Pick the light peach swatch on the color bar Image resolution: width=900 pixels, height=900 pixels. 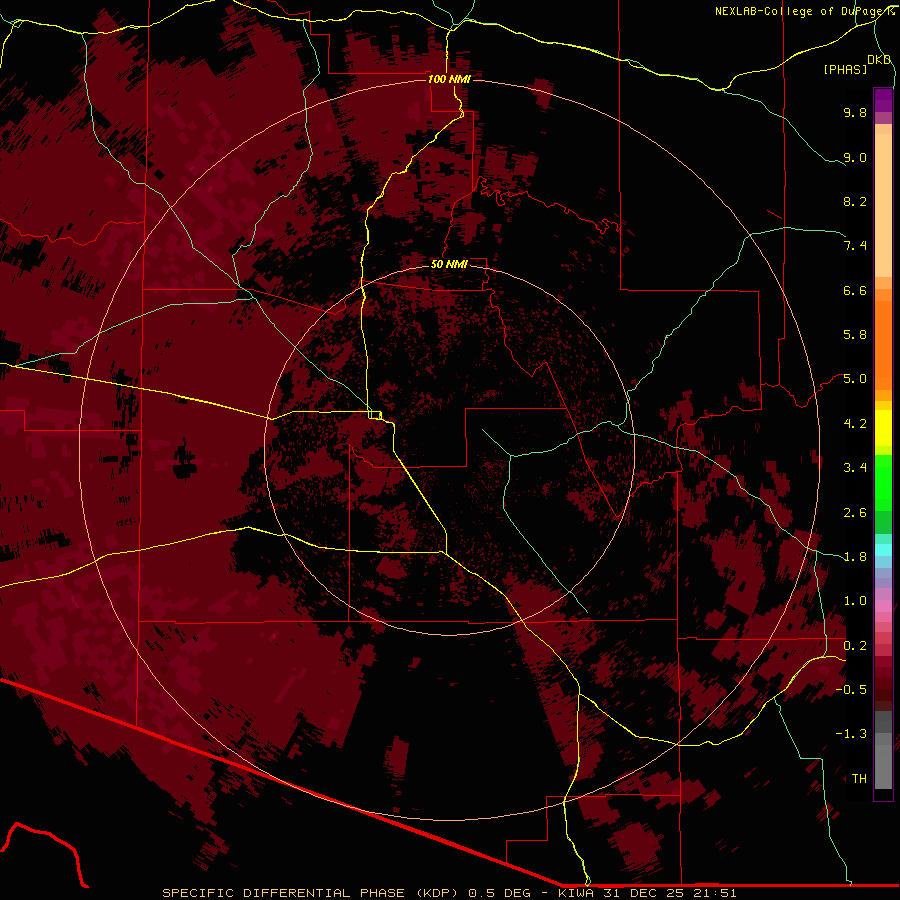pos(883,205)
